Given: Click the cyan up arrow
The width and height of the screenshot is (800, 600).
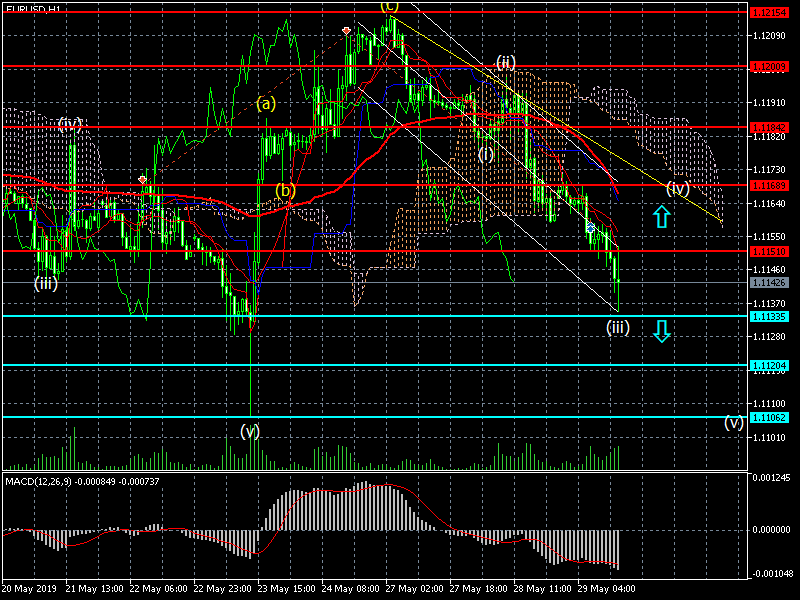Looking at the screenshot, I should [661, 216].
